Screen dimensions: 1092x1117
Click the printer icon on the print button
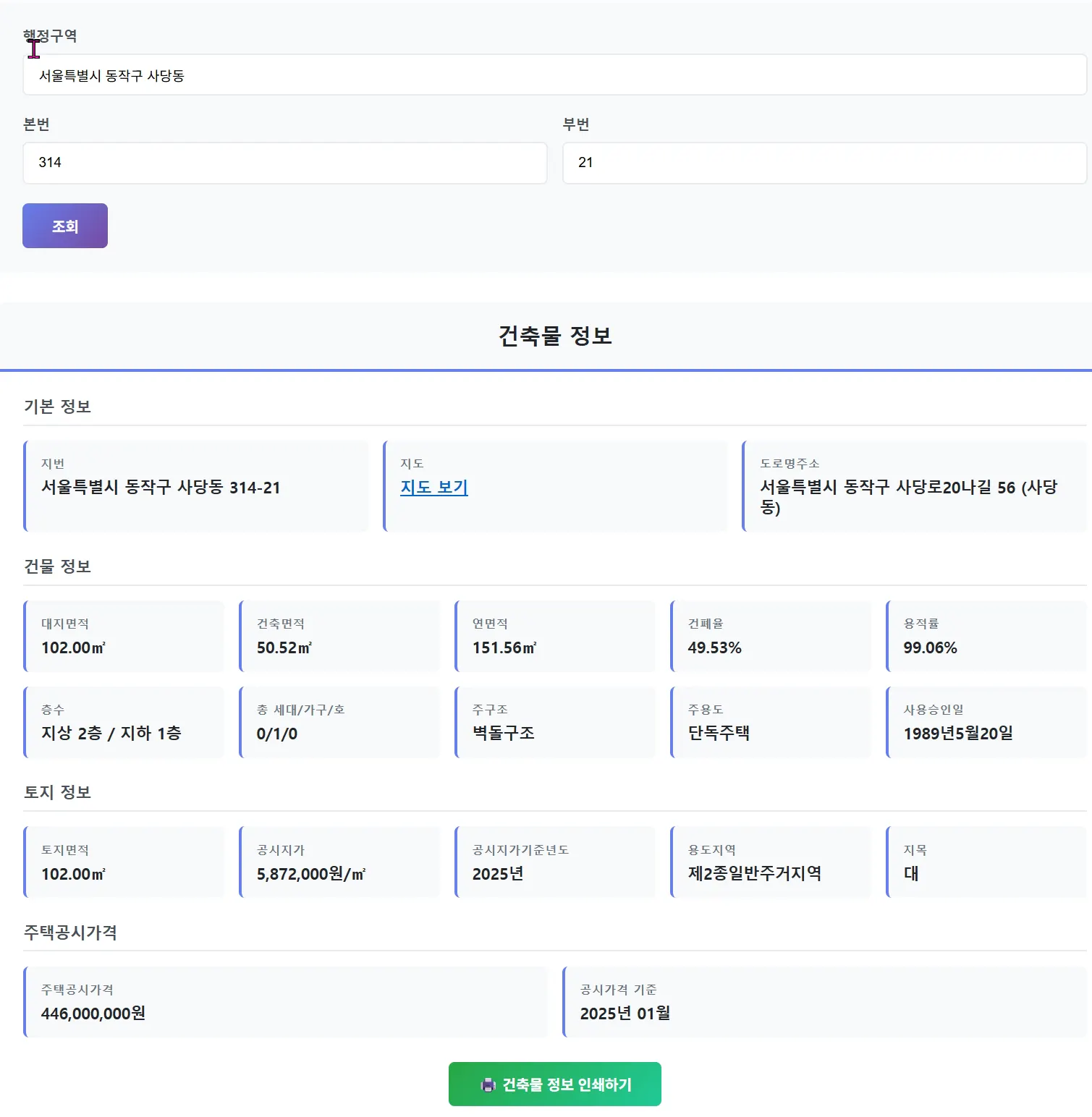click(488, 1084)
